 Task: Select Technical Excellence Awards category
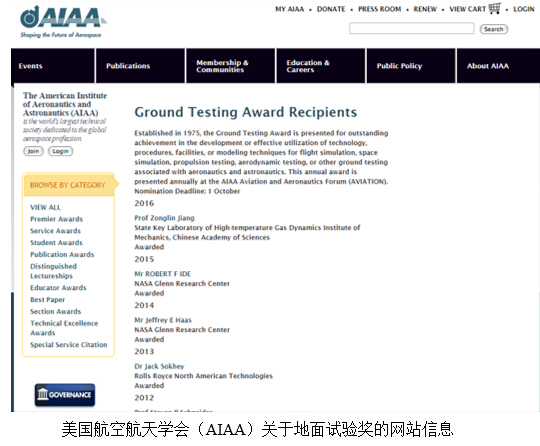64,328
